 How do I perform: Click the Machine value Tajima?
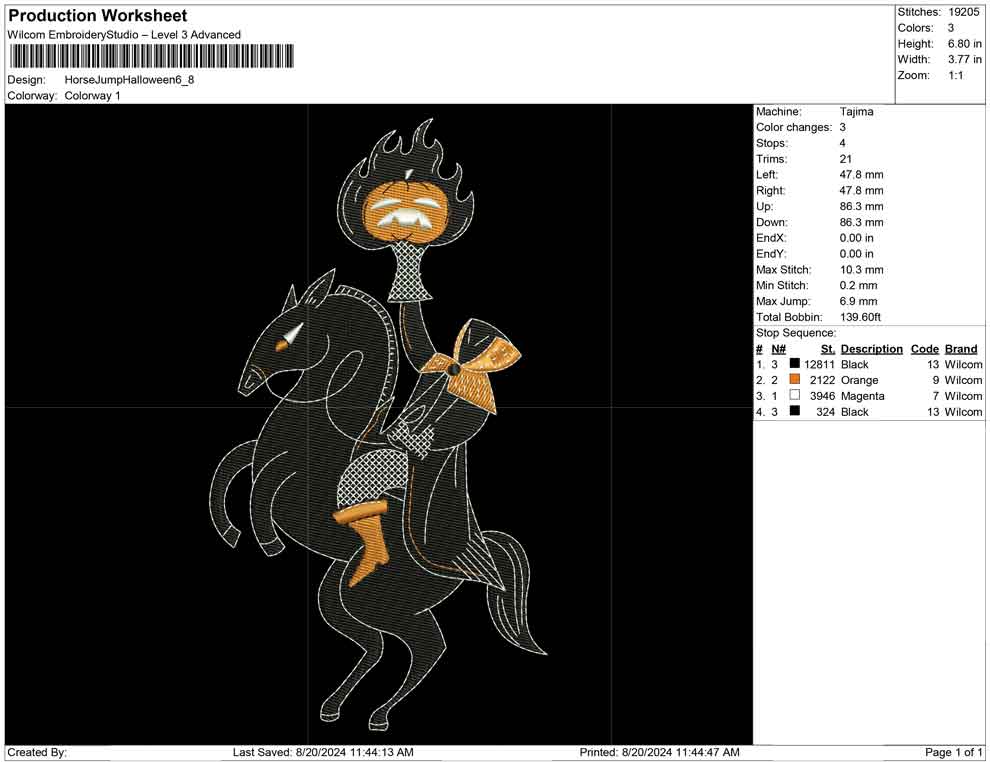[856, 112]
